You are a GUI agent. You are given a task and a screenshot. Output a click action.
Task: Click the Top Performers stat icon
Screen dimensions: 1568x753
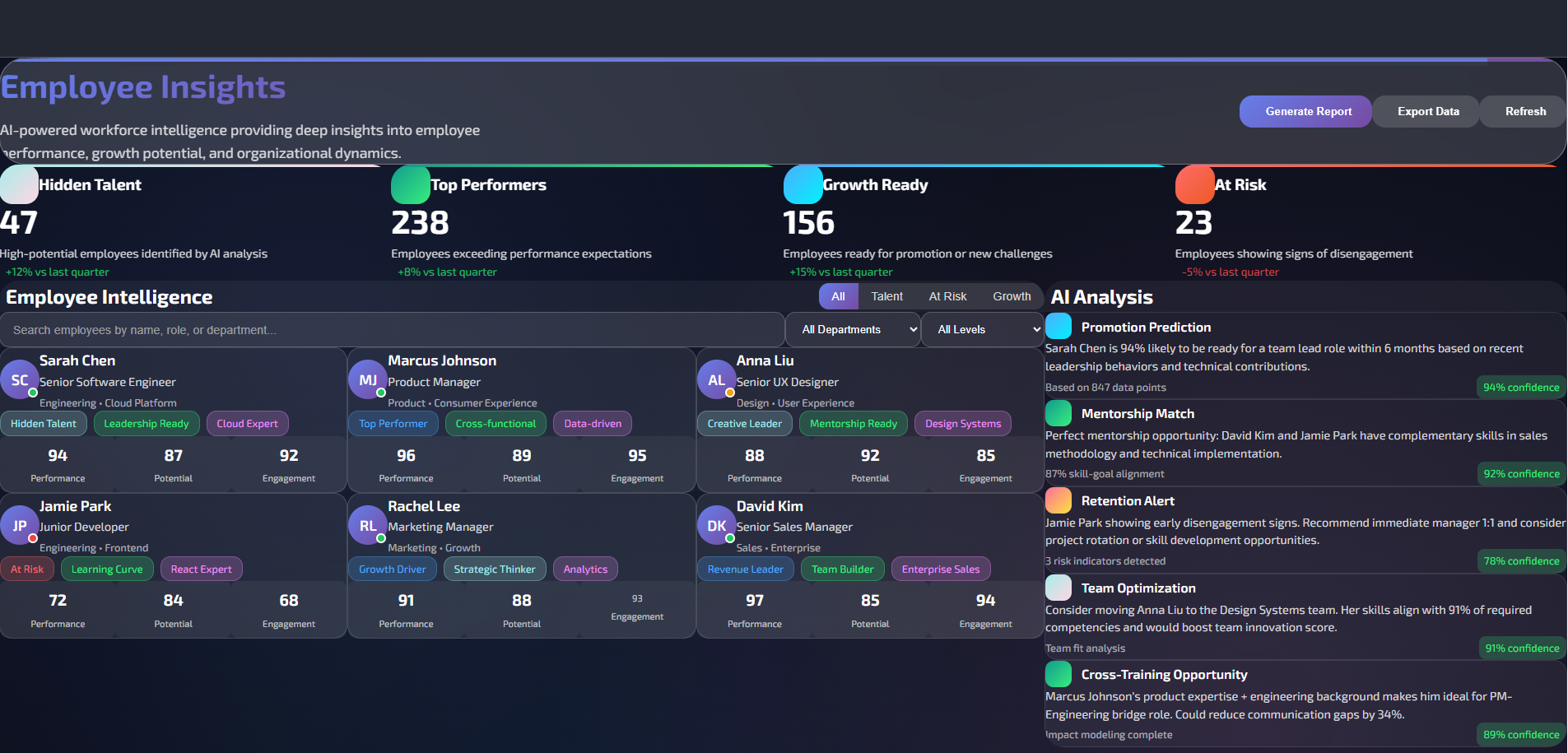[410, 184]
